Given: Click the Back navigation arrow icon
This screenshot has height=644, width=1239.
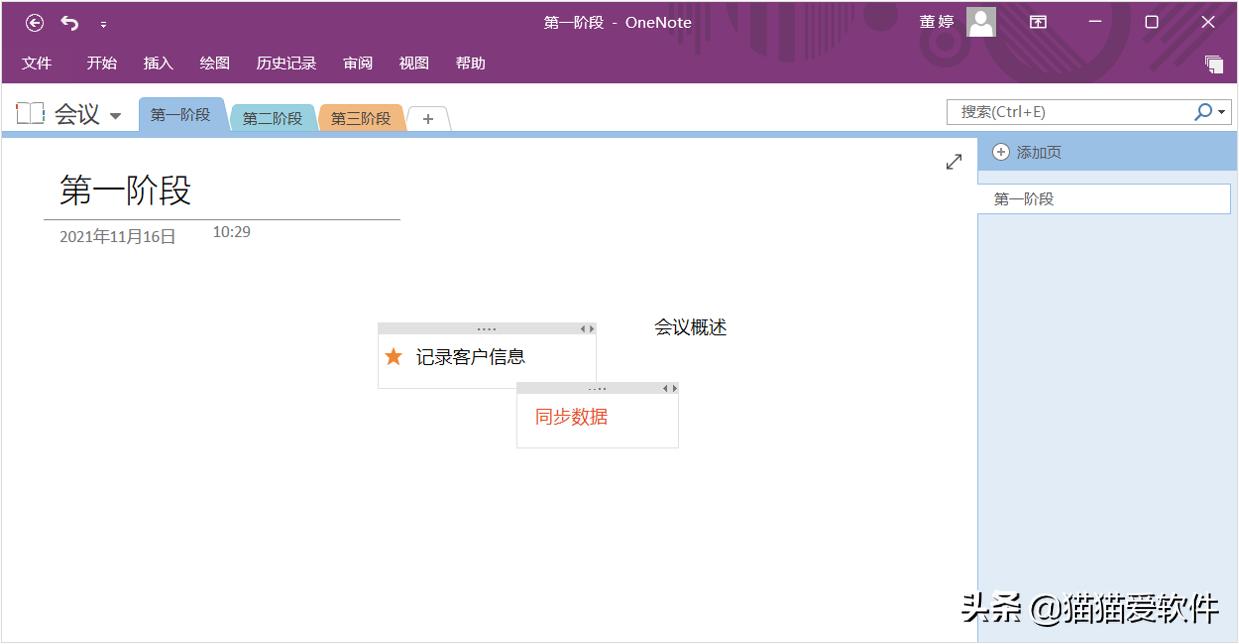Looking at the screenshot, I should [x=37, y=22].
